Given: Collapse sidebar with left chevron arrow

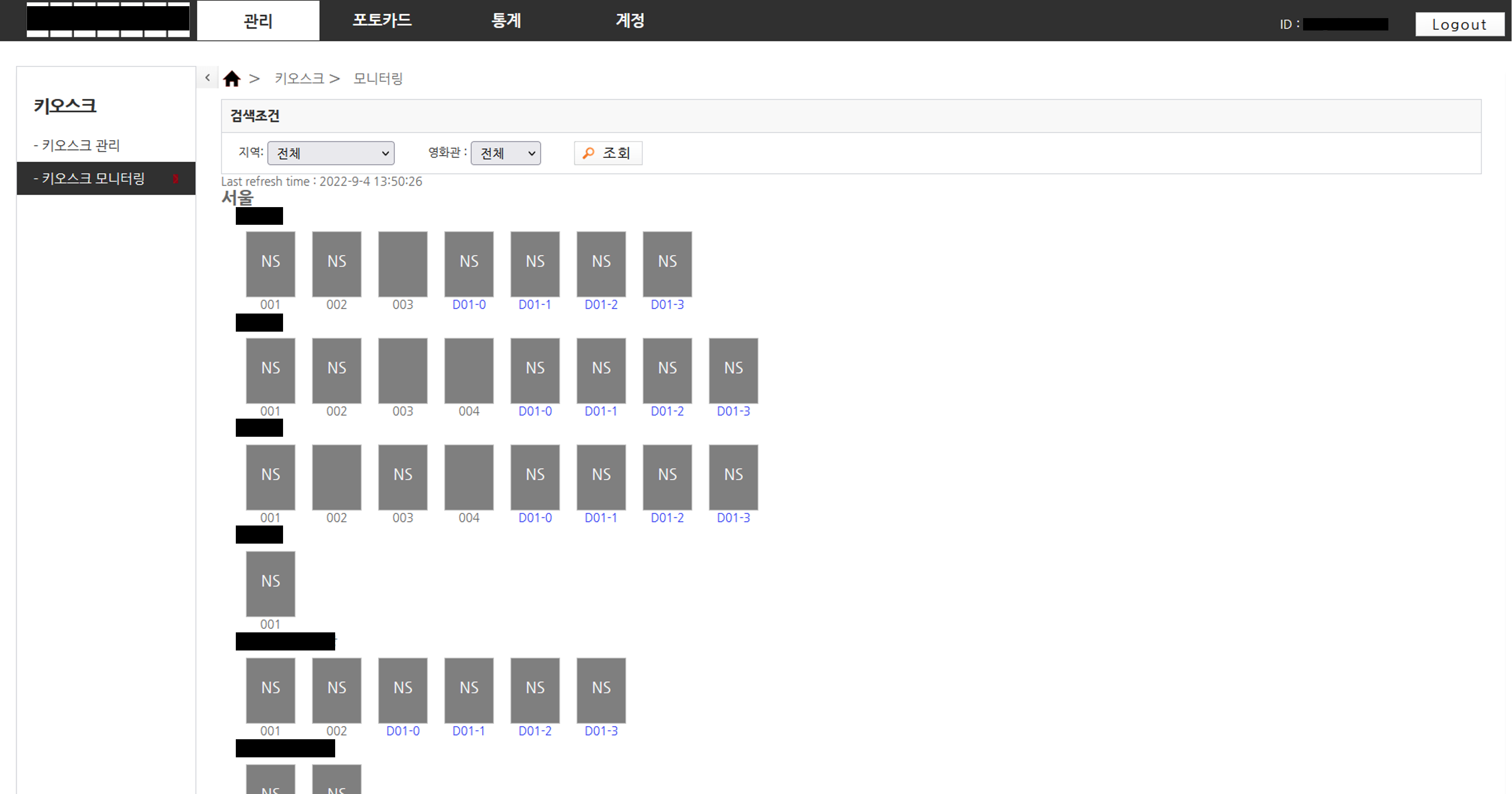Looking at the screenshot, I should tap(207, 77).
